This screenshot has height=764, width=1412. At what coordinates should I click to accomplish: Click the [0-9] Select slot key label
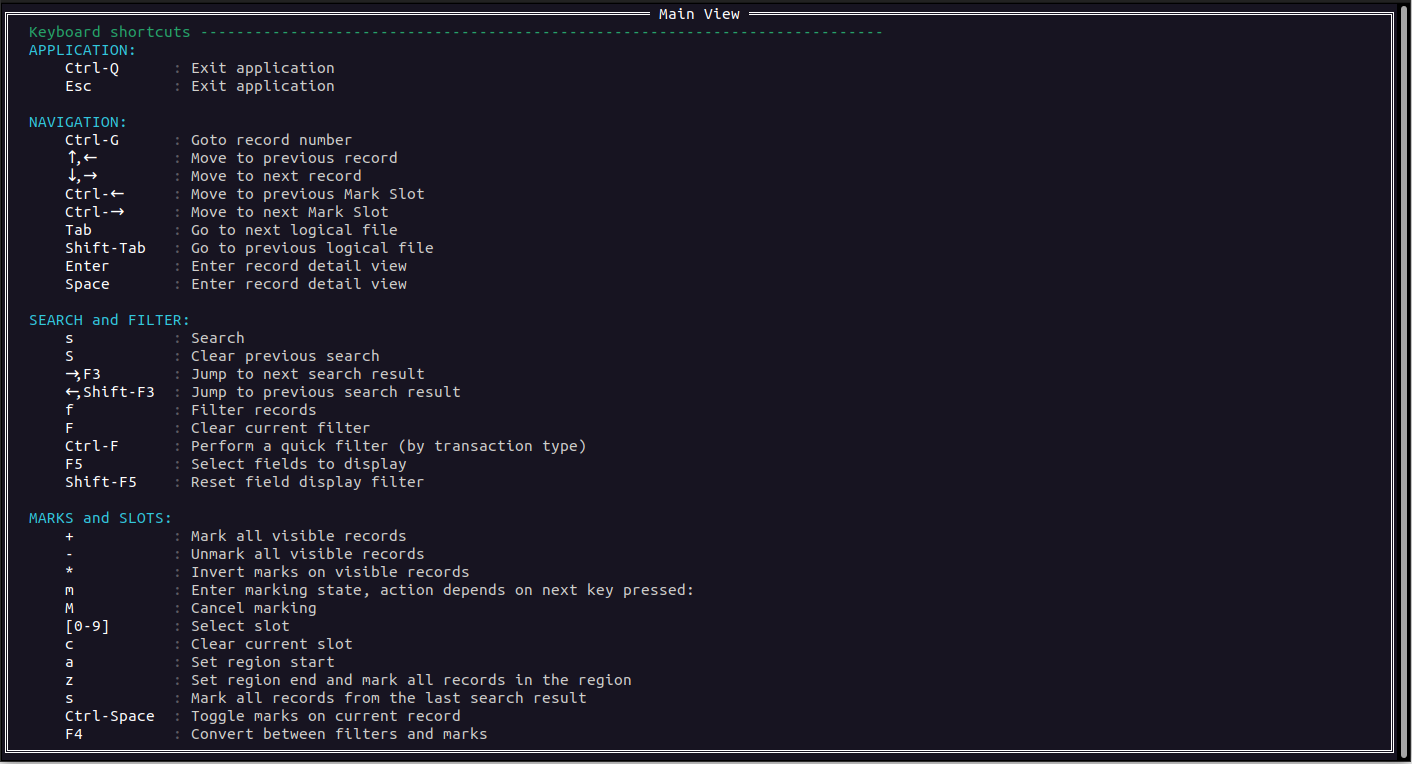click(x=87, y=626)
